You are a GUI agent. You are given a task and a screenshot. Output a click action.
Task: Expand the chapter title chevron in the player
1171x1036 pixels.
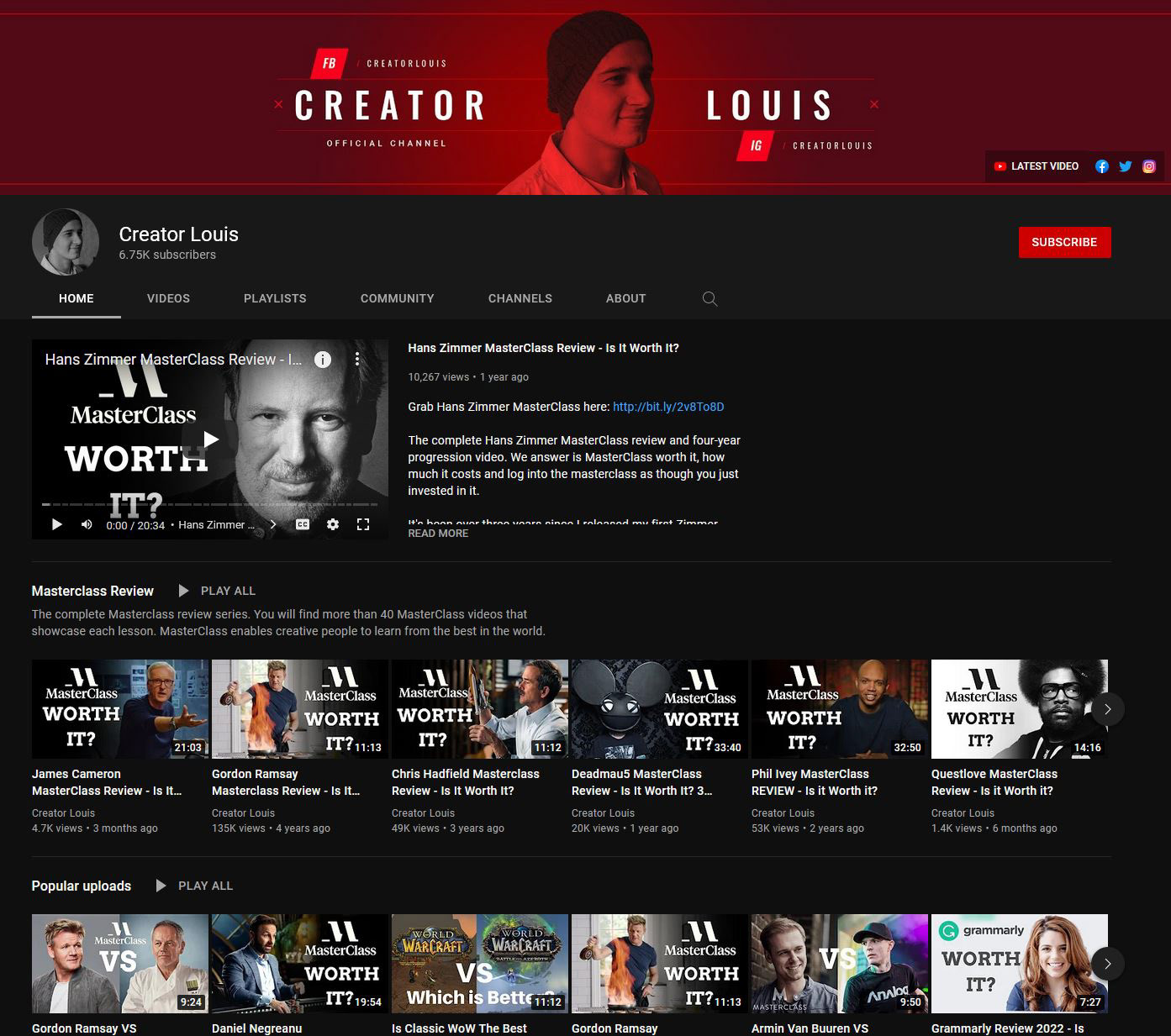coord(272,524)
